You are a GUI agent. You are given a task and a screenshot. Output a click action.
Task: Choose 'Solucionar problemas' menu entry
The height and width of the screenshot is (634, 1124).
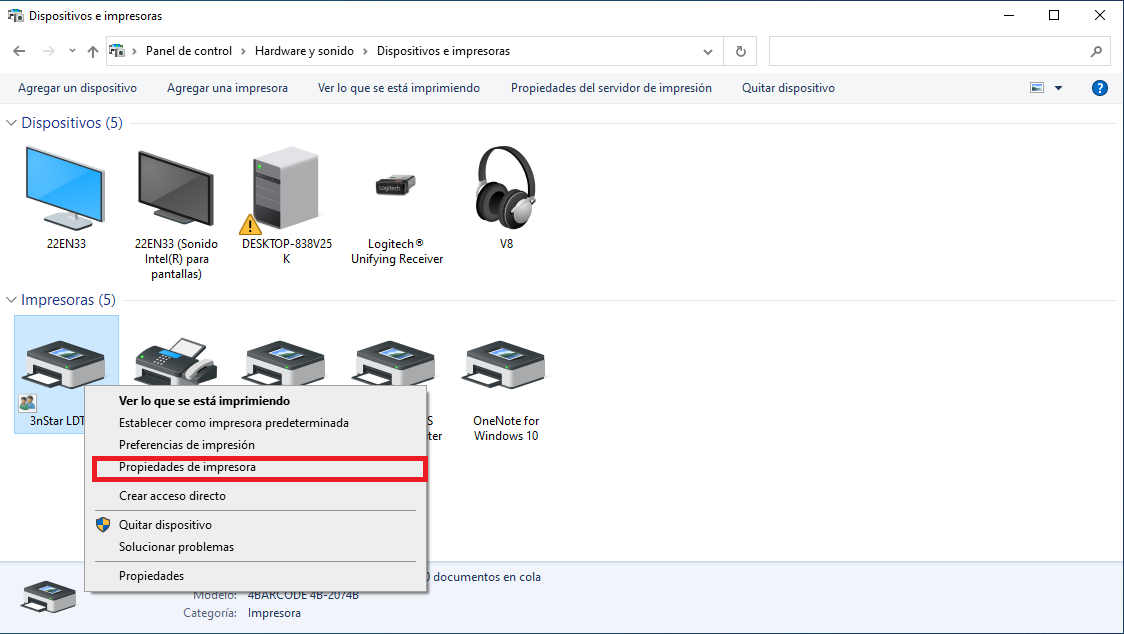[256, 547]
